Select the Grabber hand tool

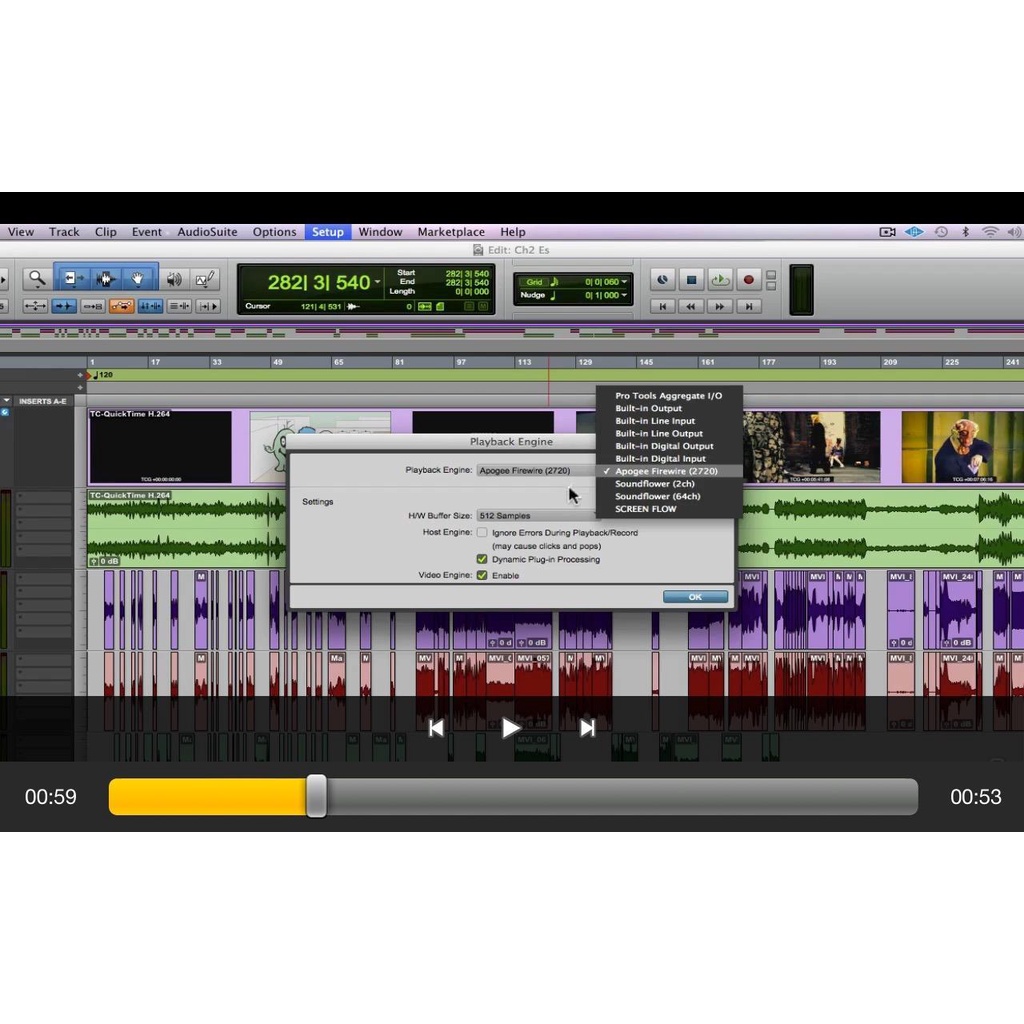pos(138,280)
